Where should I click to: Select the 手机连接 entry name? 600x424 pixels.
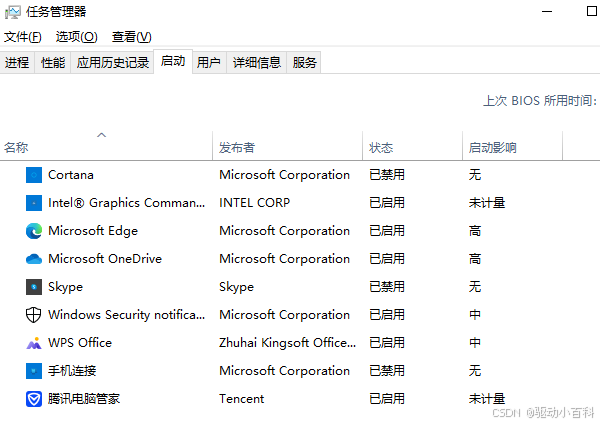click(x=72, y=371)
